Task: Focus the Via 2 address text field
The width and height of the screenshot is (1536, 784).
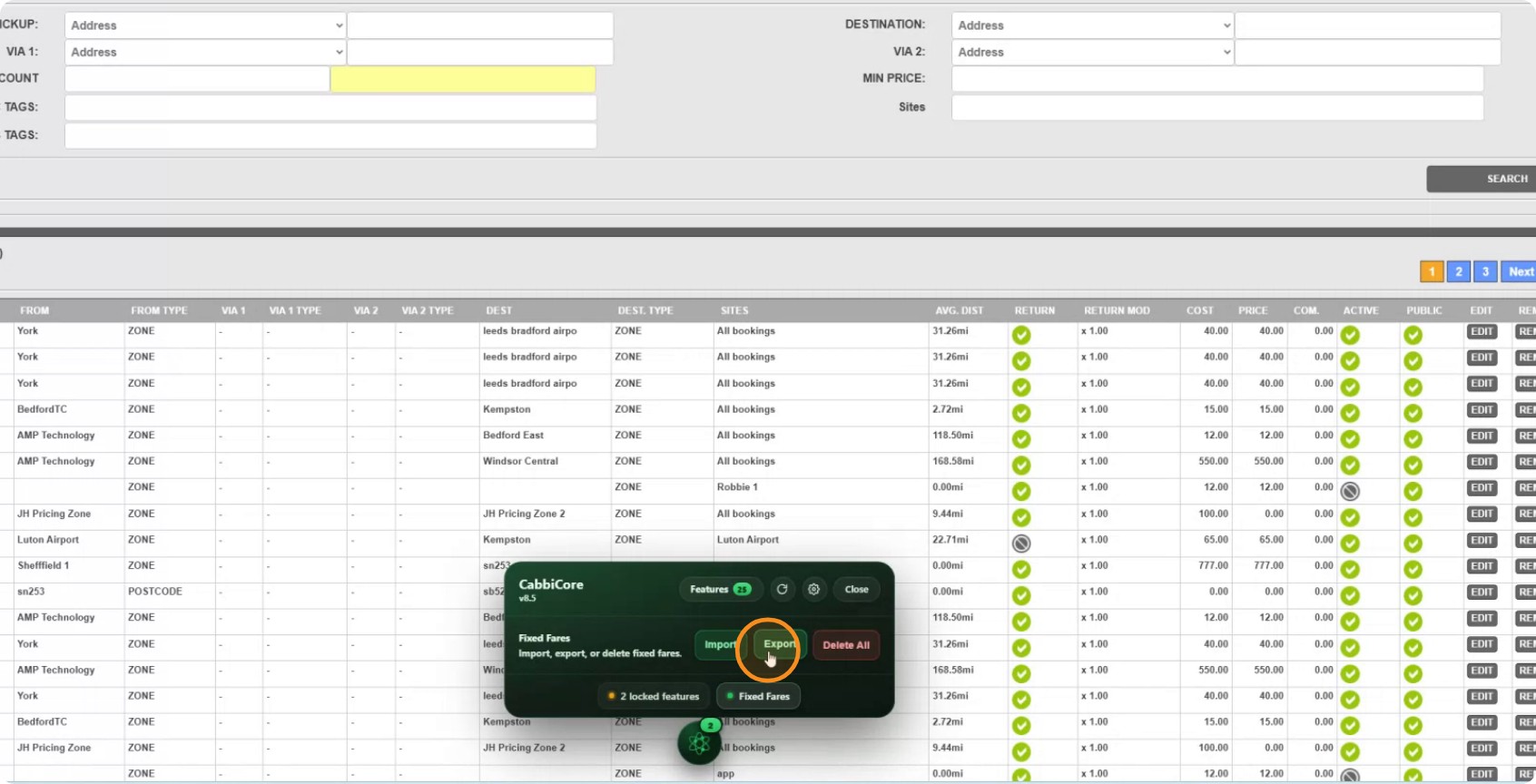Action: click(1367, 52)
